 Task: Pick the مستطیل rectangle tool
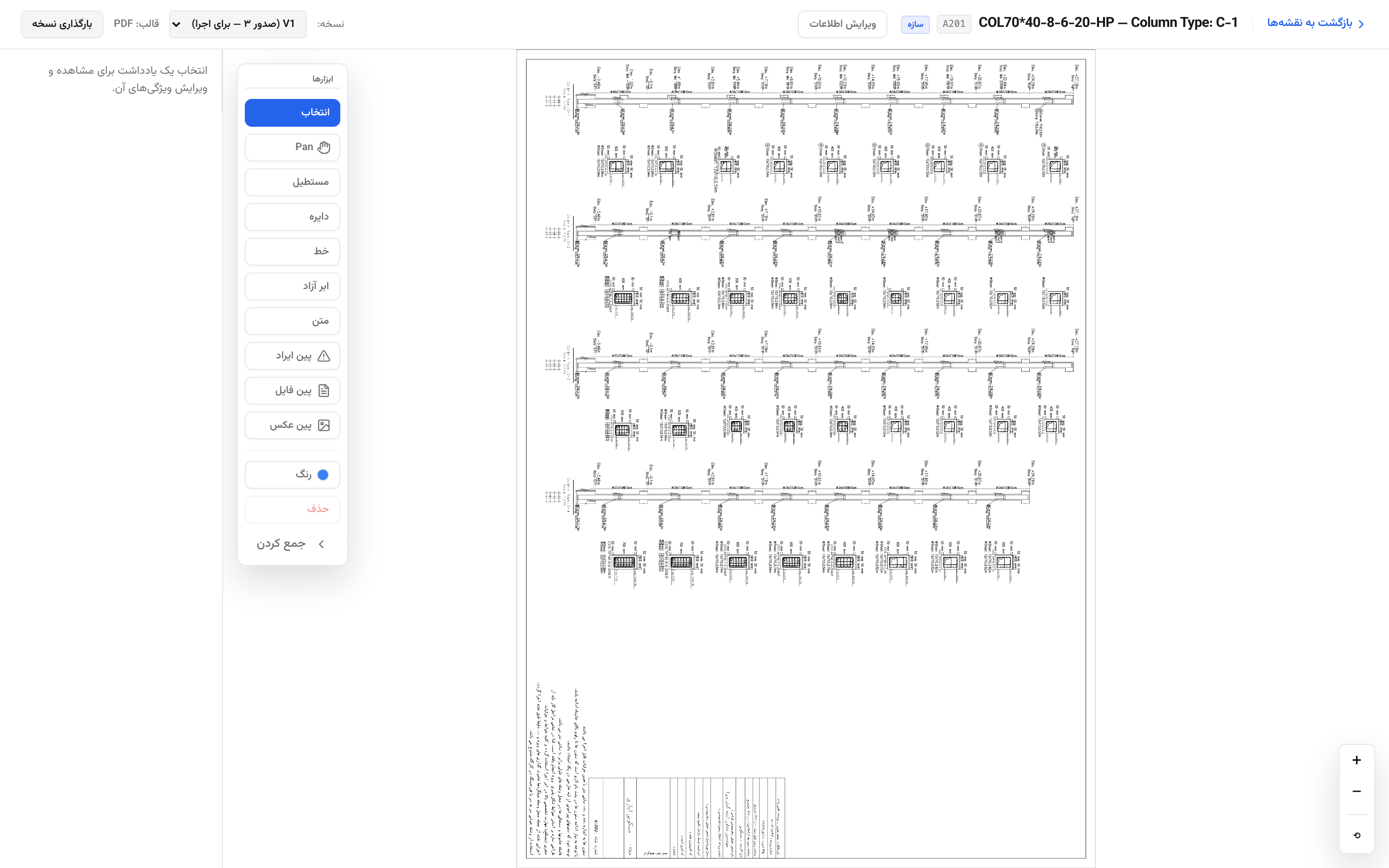[x=292, y=182]
